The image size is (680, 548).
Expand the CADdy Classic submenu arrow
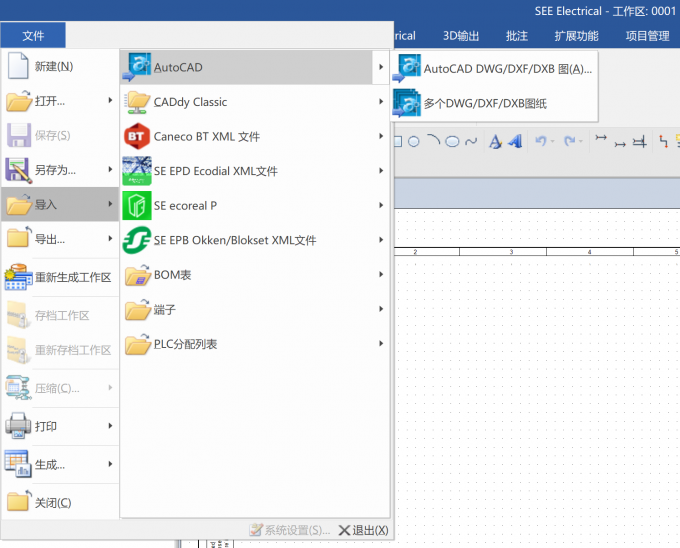coord(381,101)
